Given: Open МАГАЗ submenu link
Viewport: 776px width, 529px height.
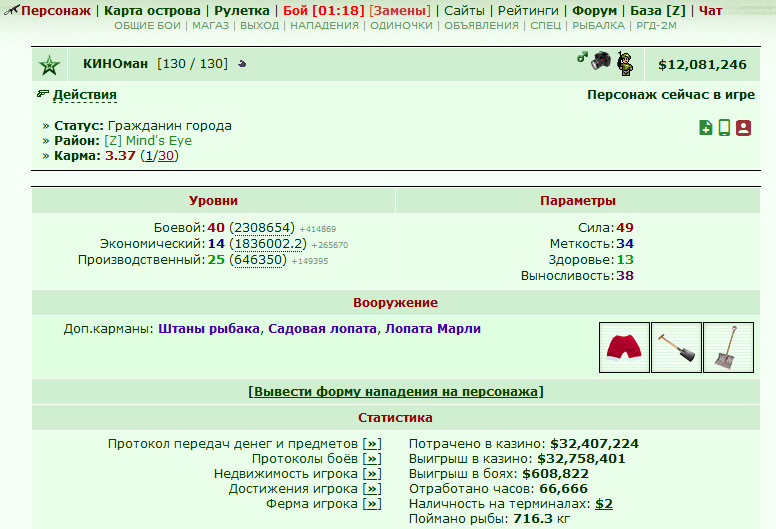Looking at the screenshot, I should click(210, 26).
